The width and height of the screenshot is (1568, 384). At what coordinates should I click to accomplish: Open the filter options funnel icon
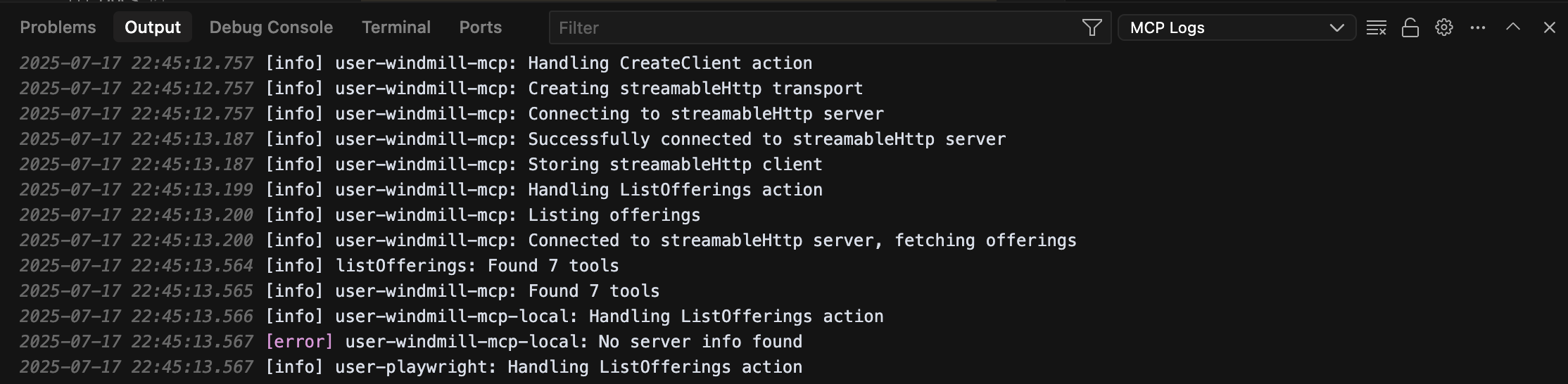click(x=1092, y=27)
